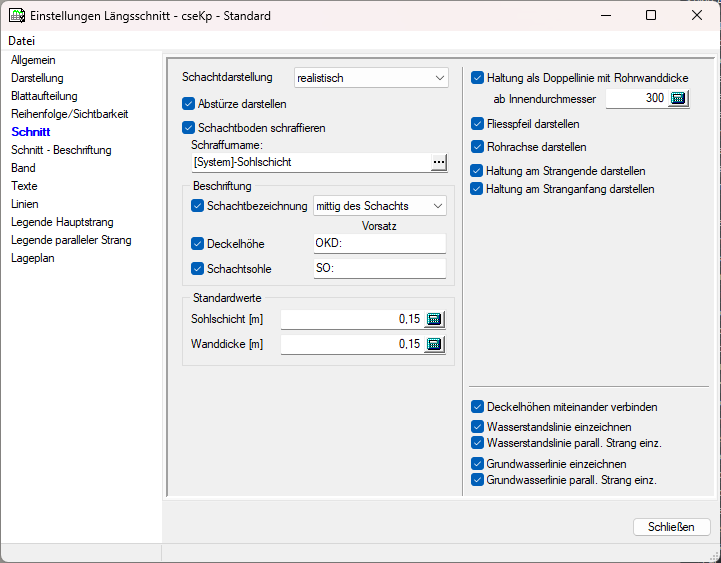
Task: Open the Datei menu
Action: click(x=21, y=41)
